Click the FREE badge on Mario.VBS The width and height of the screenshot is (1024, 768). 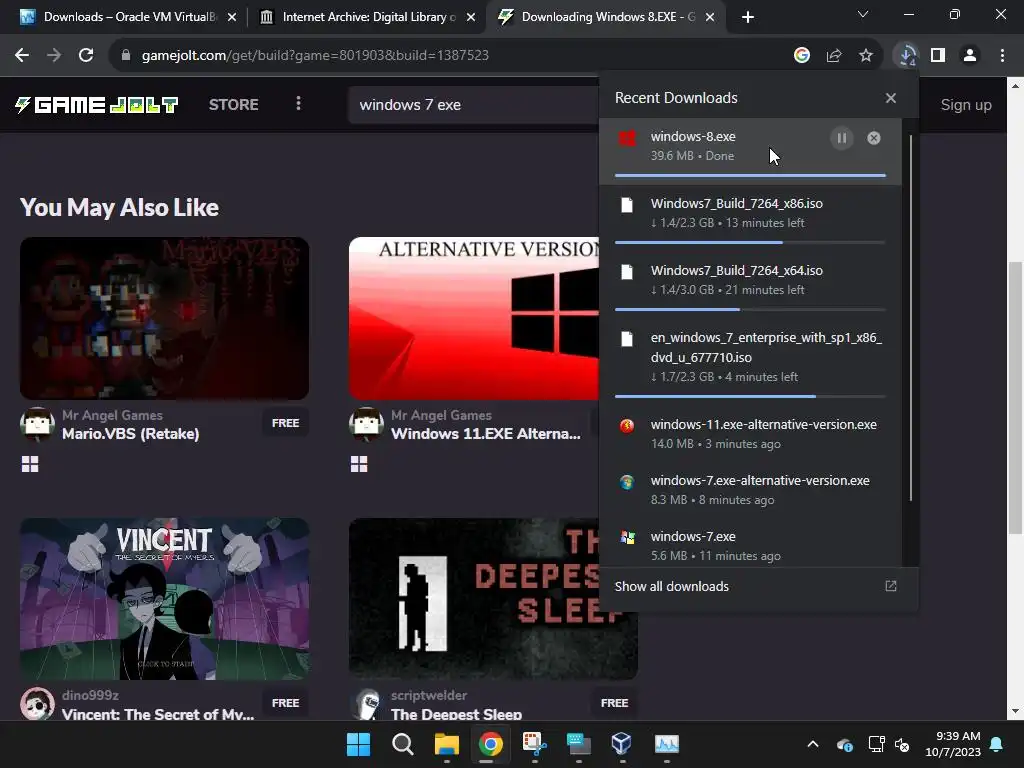tap(285, 423)
